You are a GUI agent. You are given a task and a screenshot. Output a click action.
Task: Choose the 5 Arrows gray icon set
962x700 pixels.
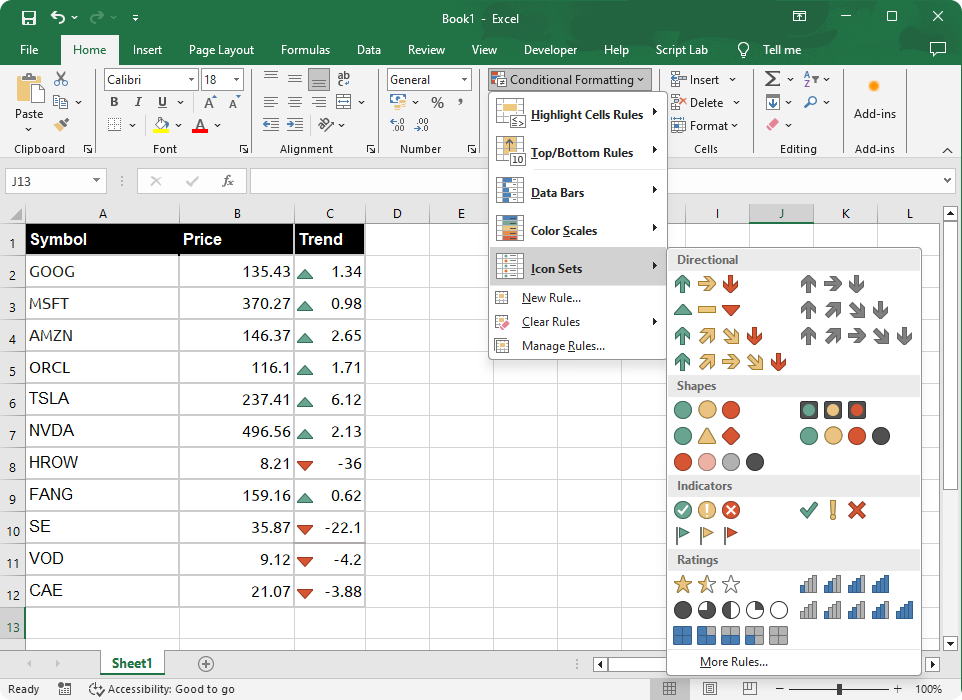coord(856,336)
